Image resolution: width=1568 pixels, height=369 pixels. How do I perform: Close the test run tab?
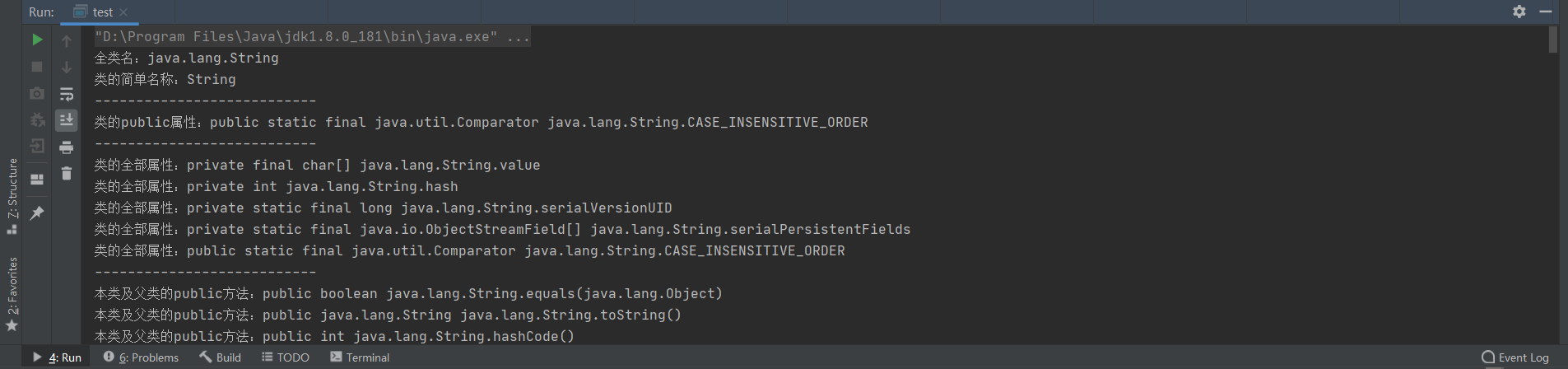click(123, 12)
